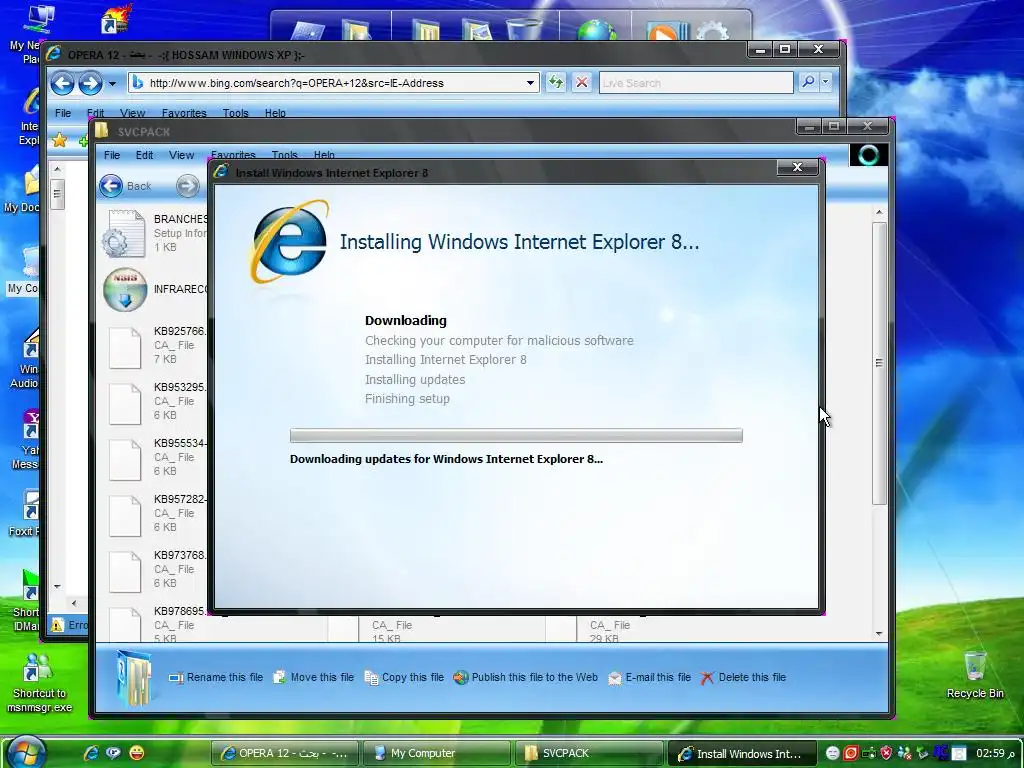The height and width of the screenshot is (768, 1024).
Task: Click the spinning ring throbber in SVCPACK window
Action: coord(869,155)
